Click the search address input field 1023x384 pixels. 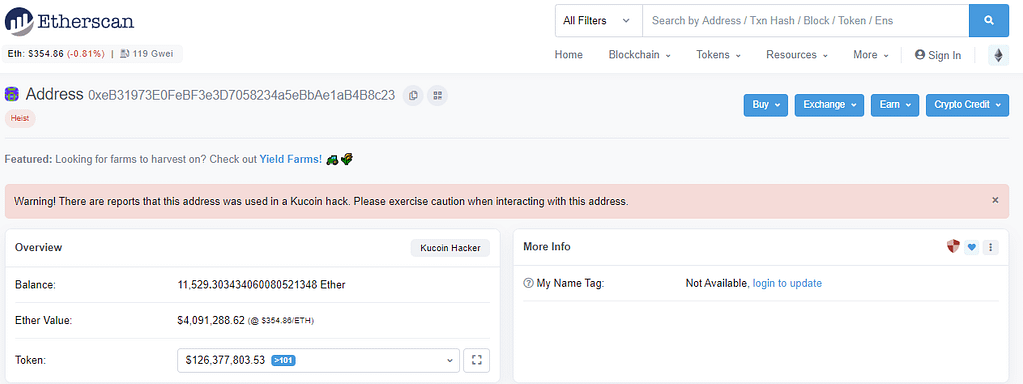(806, 21)
